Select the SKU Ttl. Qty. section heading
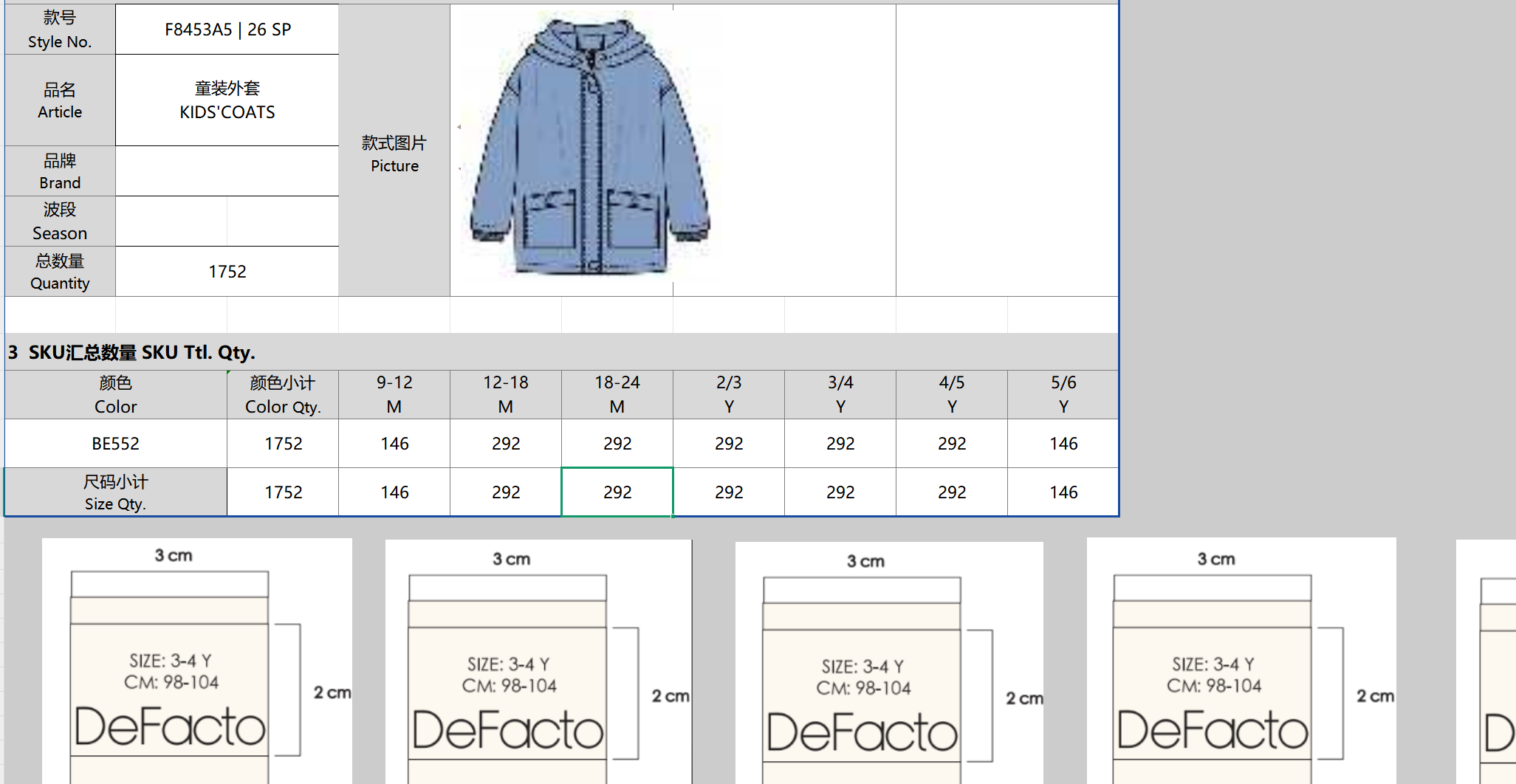This screenshot has width=1516, height=784. [x=133, y=352]
